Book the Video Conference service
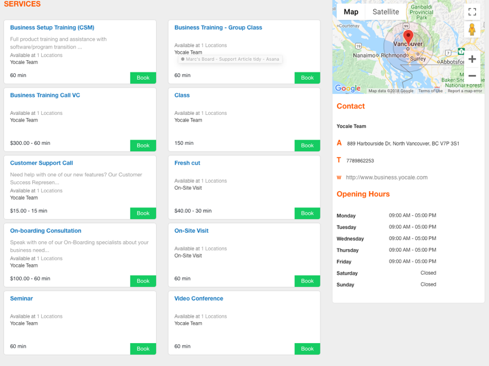The image size is (489, 366). click(307, 349)
